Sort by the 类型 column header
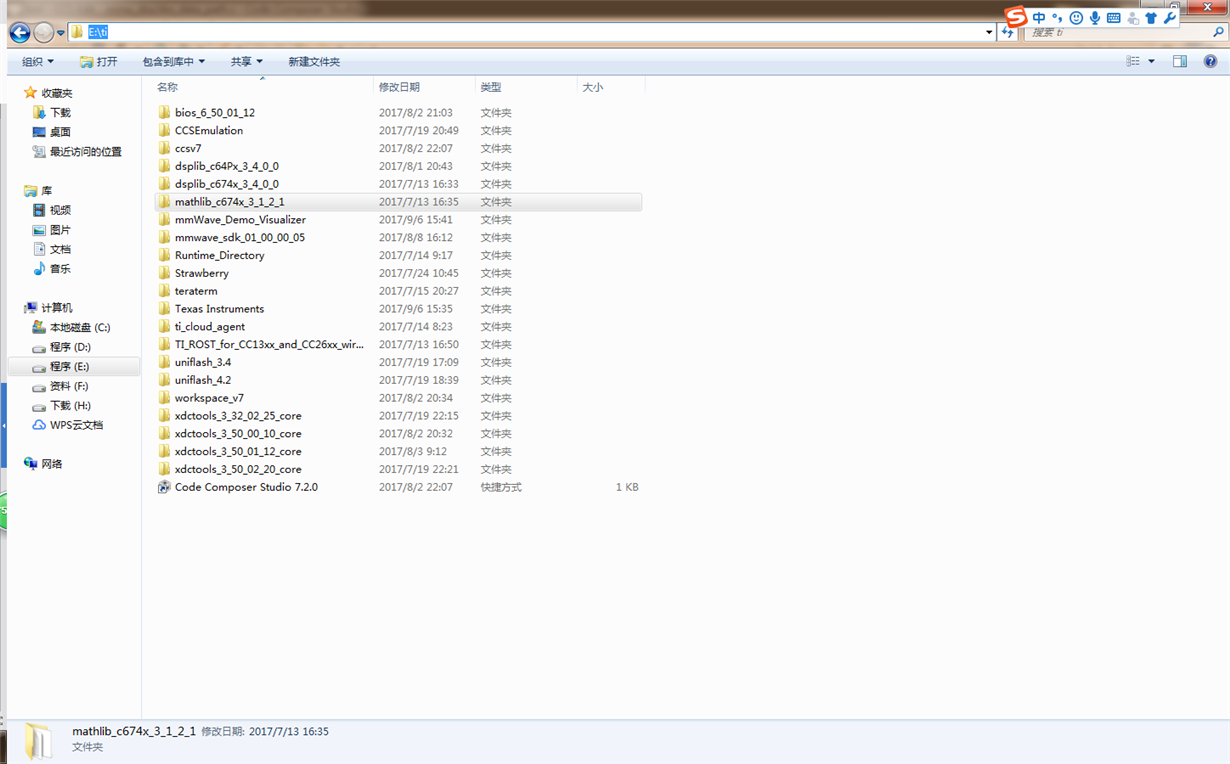This screenshot has width=1230, height=764. click(x=490, y=88)
